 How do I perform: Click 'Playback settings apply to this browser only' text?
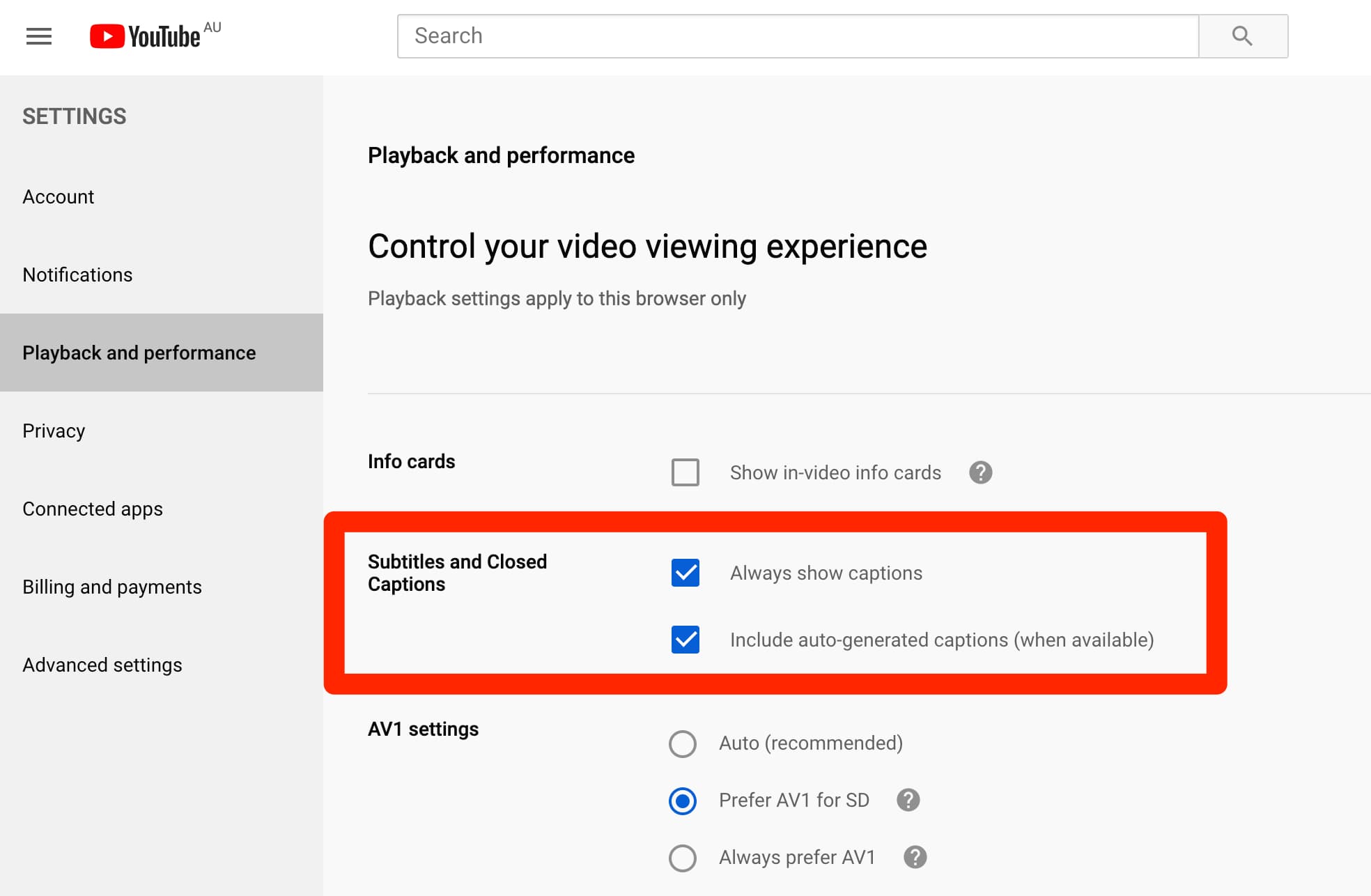point(557,298)
